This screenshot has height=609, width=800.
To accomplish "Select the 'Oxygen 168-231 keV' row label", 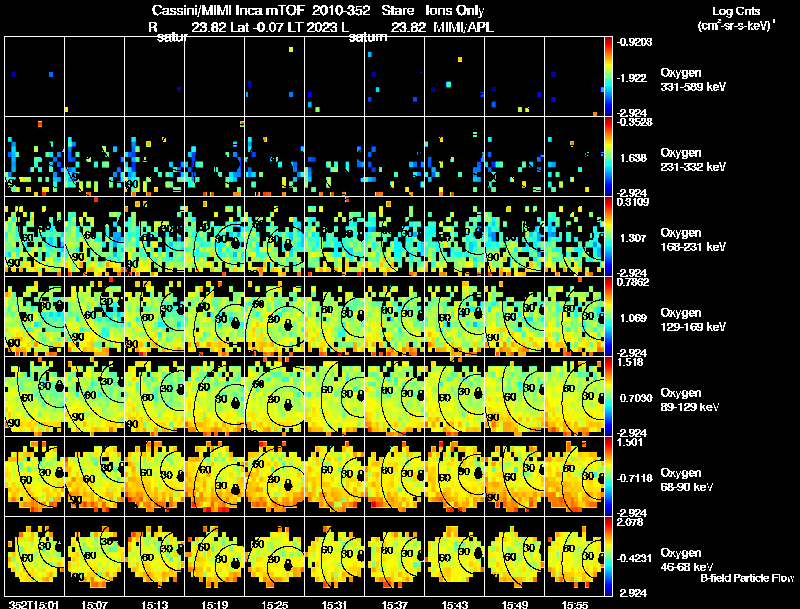I will [x=693, y=240].
